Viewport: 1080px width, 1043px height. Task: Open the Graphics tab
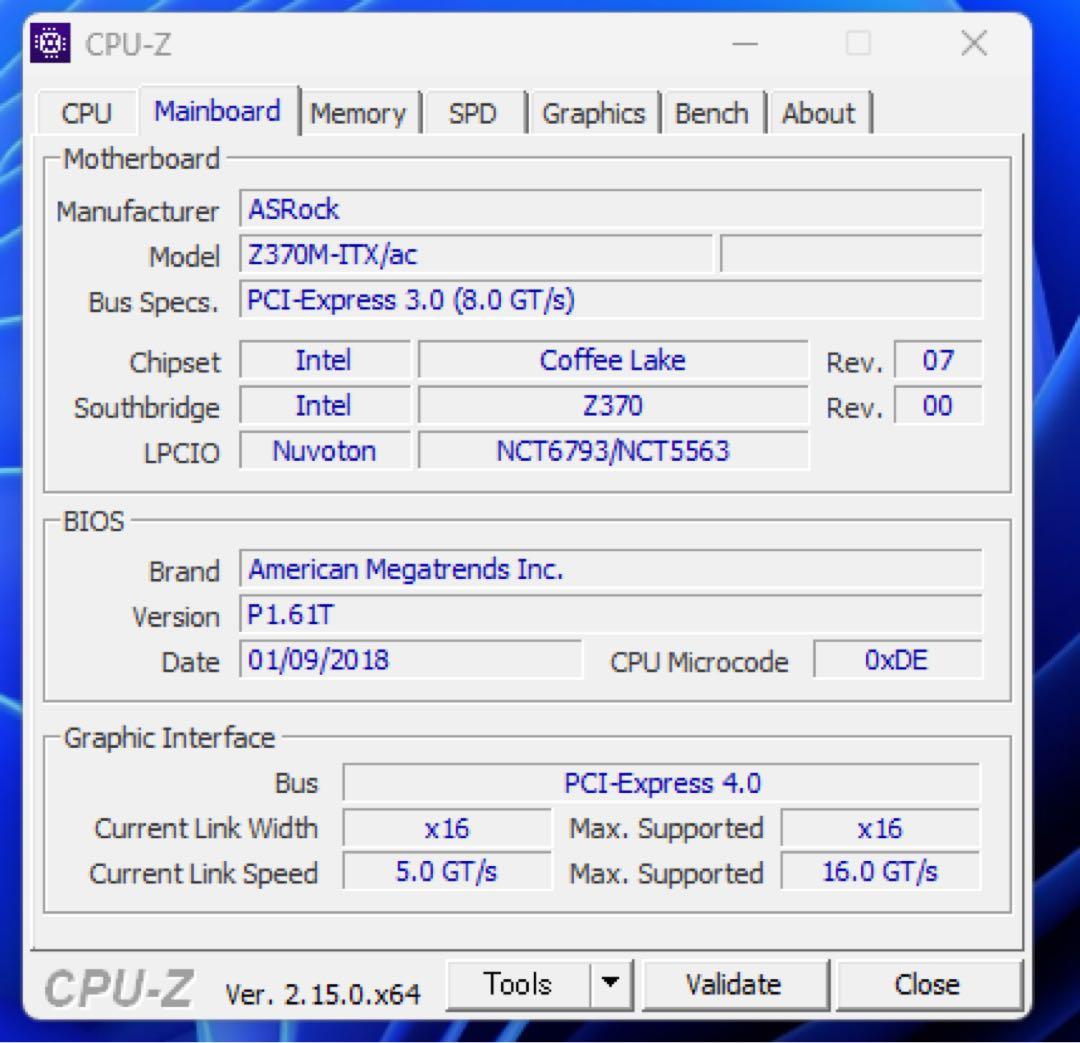(x=594, y=113)
